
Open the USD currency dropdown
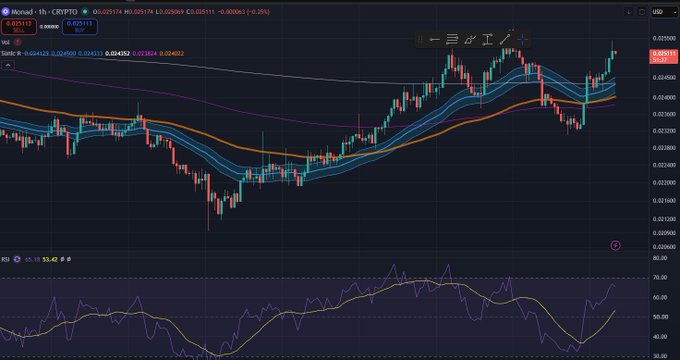tap(664, 12)
